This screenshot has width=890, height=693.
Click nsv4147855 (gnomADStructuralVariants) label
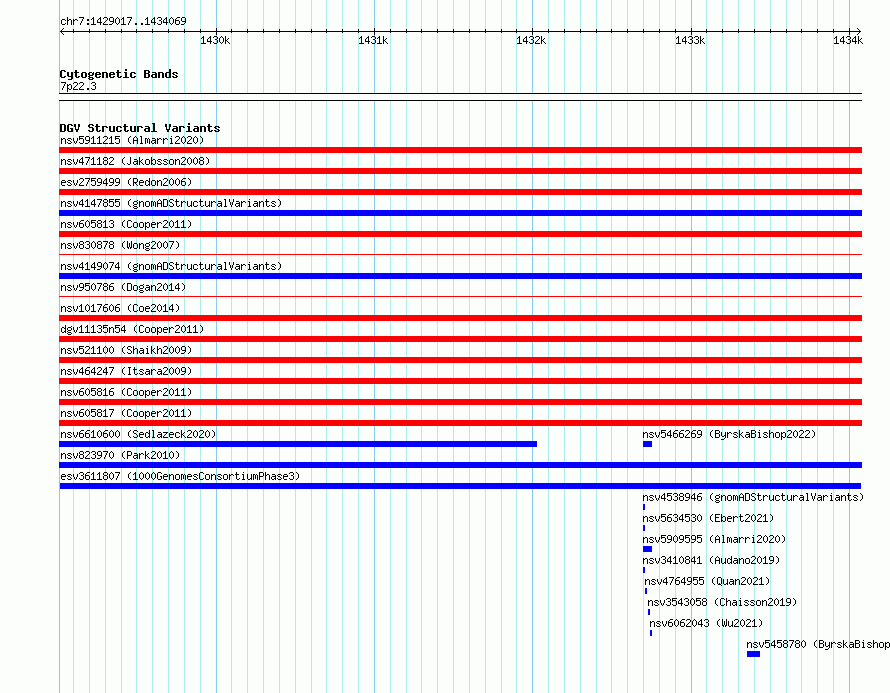(171, 203)
